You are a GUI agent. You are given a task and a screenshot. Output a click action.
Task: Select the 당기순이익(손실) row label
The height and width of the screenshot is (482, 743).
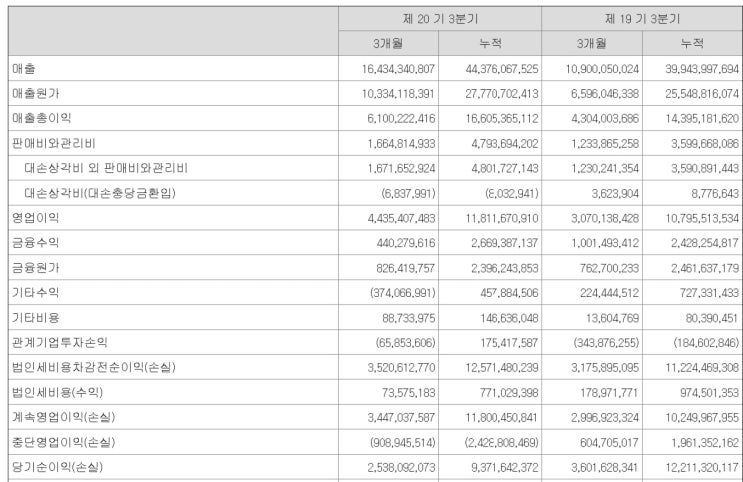pyautogui.click(x=56, y=466)
